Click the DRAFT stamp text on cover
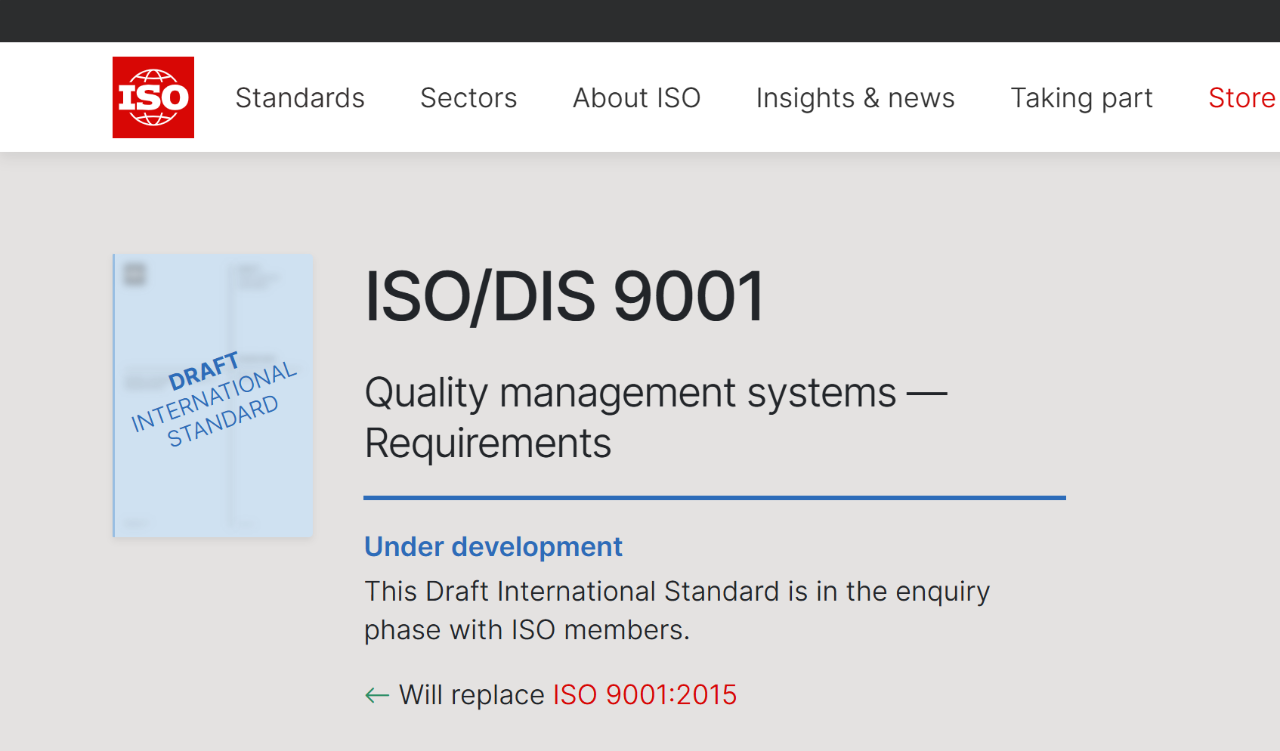This screenshot has width=1280, height=751. (x=204, y=372)
